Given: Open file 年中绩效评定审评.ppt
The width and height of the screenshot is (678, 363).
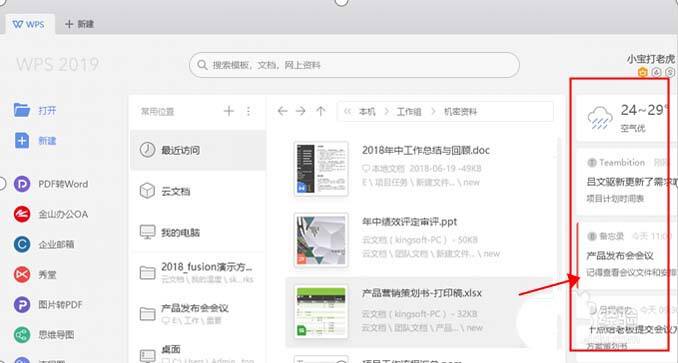Looking at the screenshot, I should 409,222.
